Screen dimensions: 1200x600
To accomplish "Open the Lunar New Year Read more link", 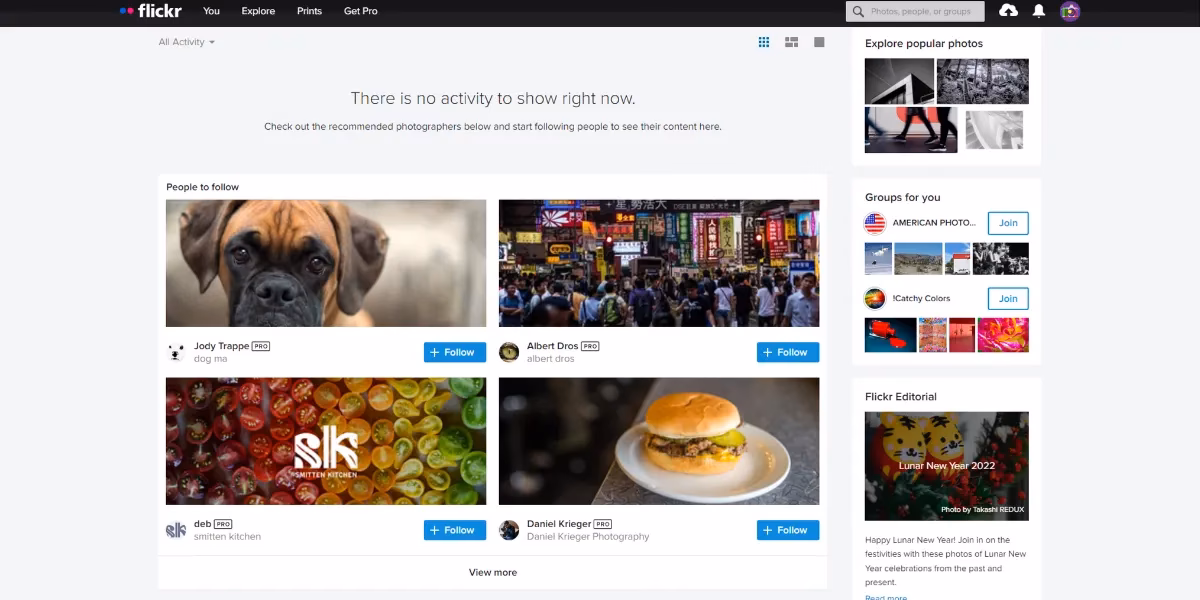I will coord(884,596).
